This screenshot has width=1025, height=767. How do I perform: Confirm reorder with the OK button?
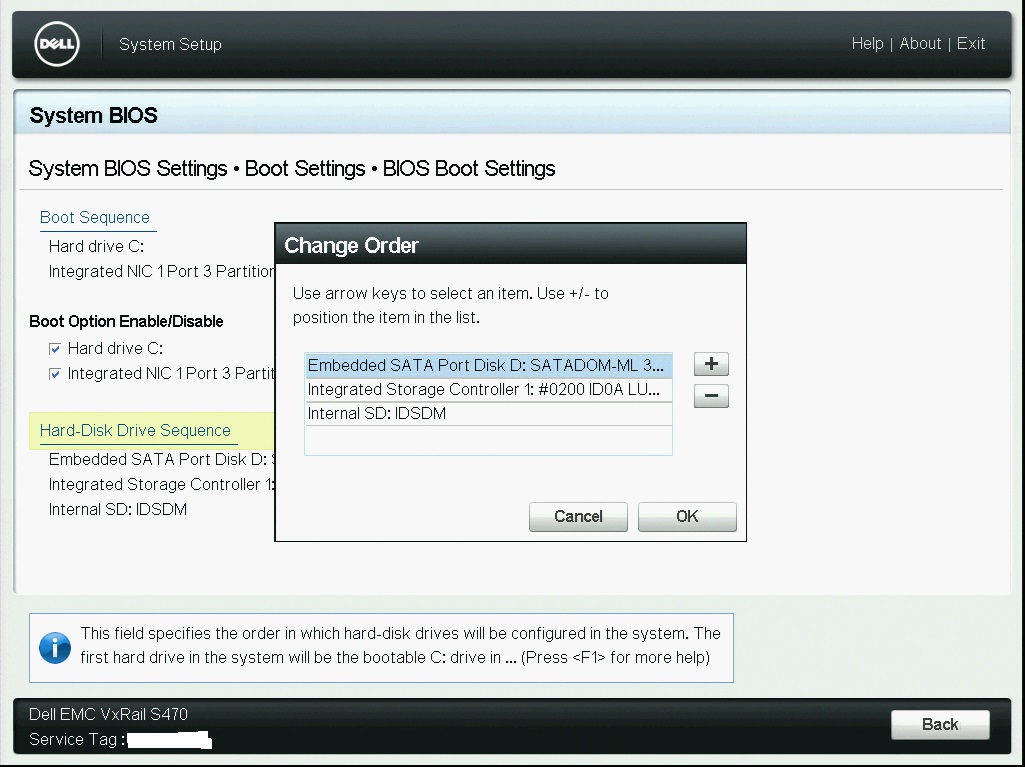click(x=687, y=517)
